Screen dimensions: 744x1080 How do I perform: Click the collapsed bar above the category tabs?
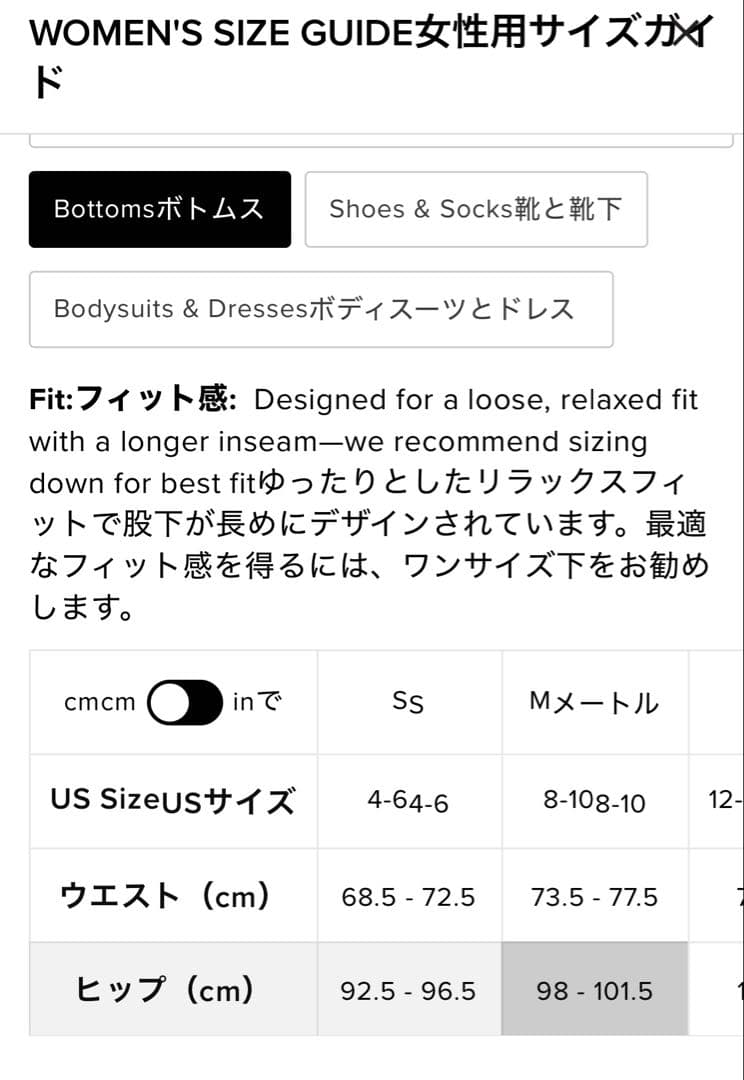click(x=380, y=128)
